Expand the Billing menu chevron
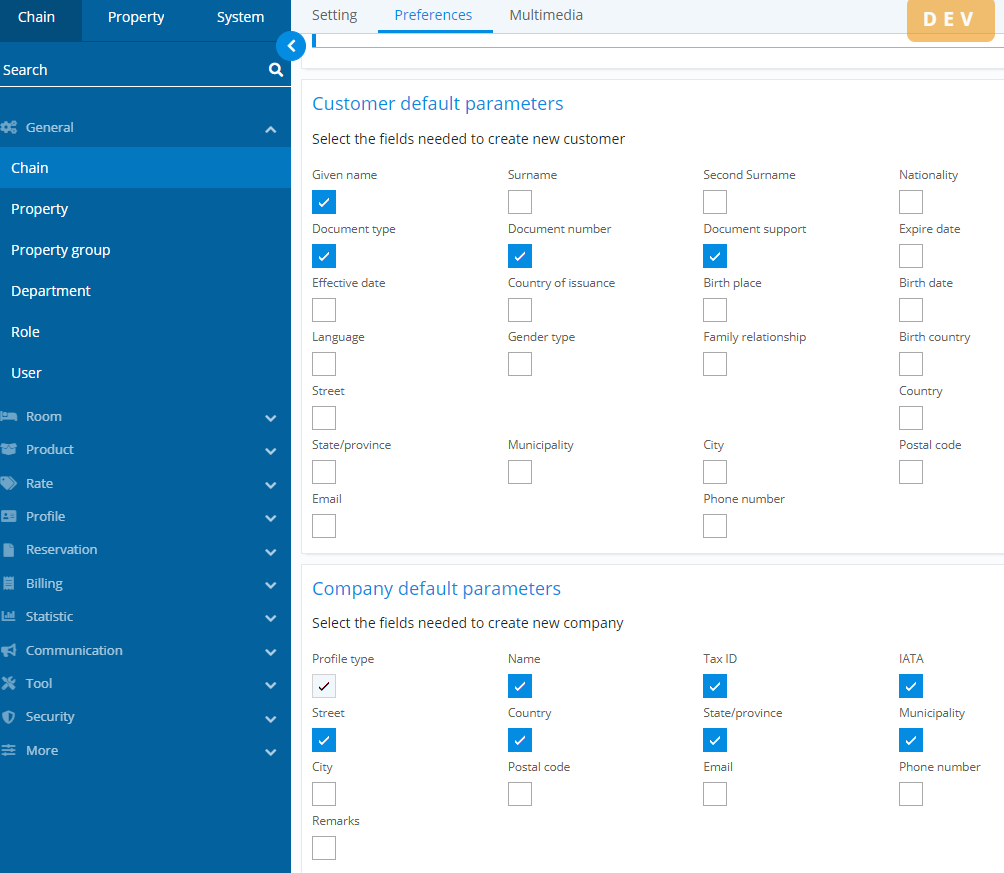Screen dimensions: 1004x873 tap(270, 584)
